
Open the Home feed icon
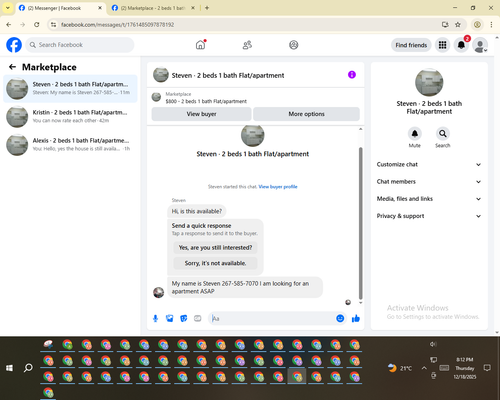200,45
